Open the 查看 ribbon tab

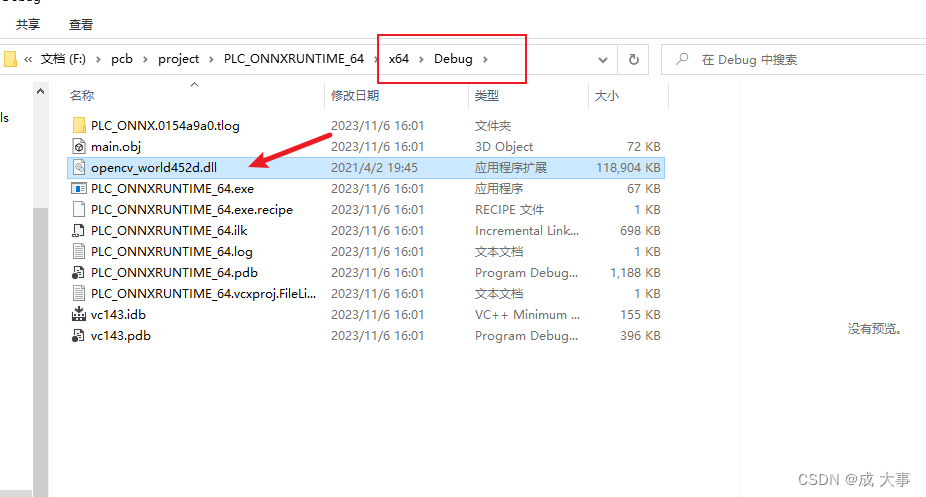click(x=81, y=25)
